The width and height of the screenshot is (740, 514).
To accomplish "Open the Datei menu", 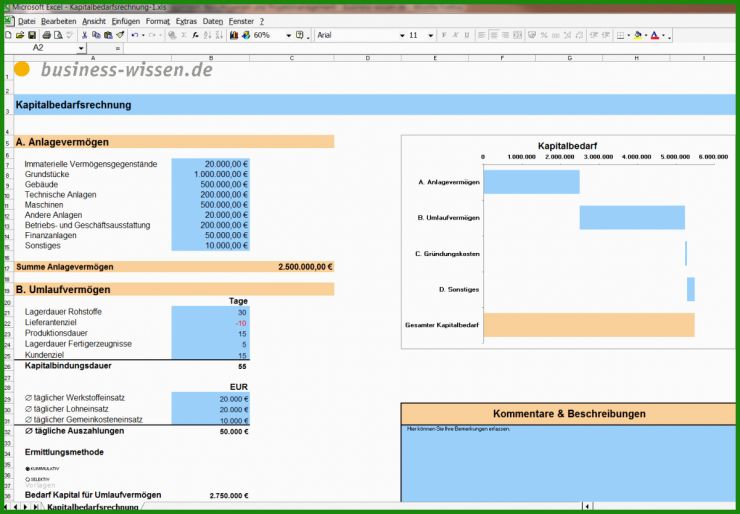I will (27, 21).
